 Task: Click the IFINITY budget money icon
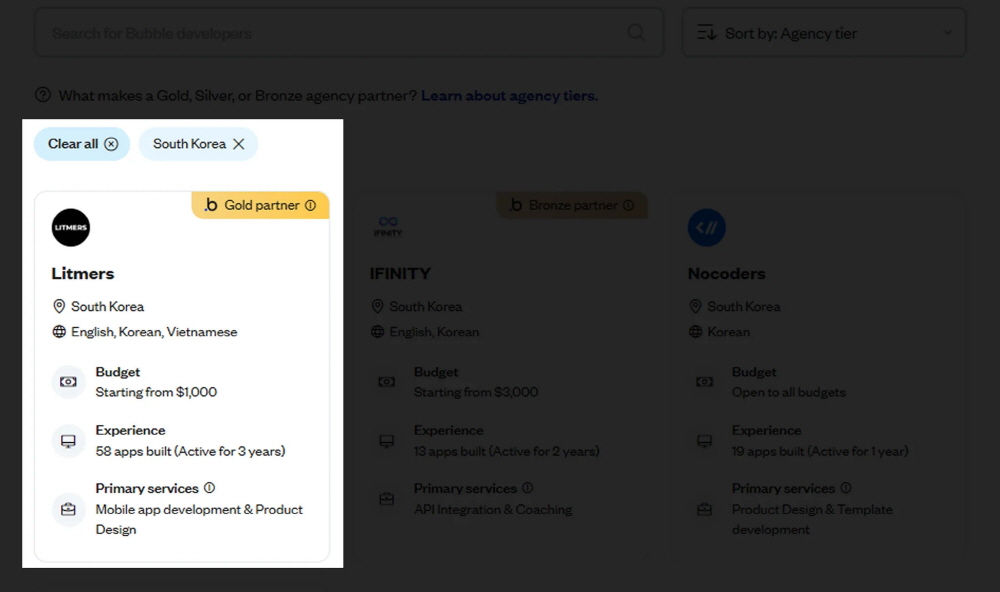[386, 382]
